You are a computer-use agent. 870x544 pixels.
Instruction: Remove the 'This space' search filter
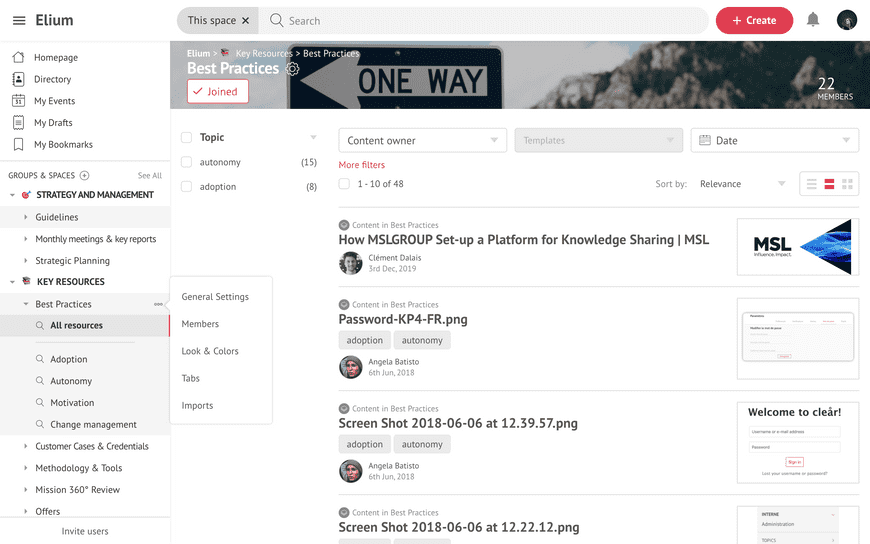[x=246, y=21]
